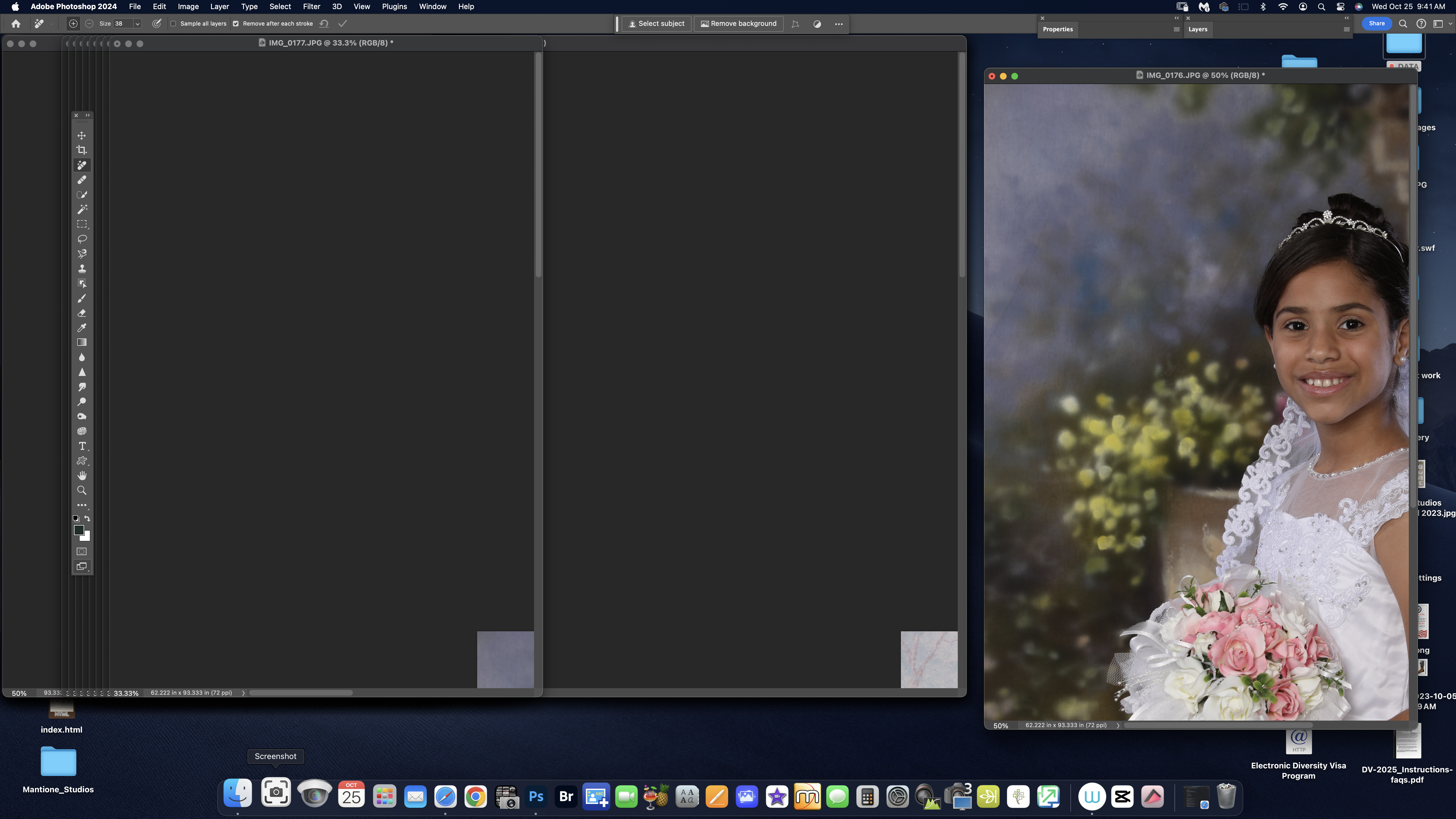The height and width of the screenshot is (819, 1456).
Task: Open the brush Size dropdown arrow
Action: [x=137, y=24]
